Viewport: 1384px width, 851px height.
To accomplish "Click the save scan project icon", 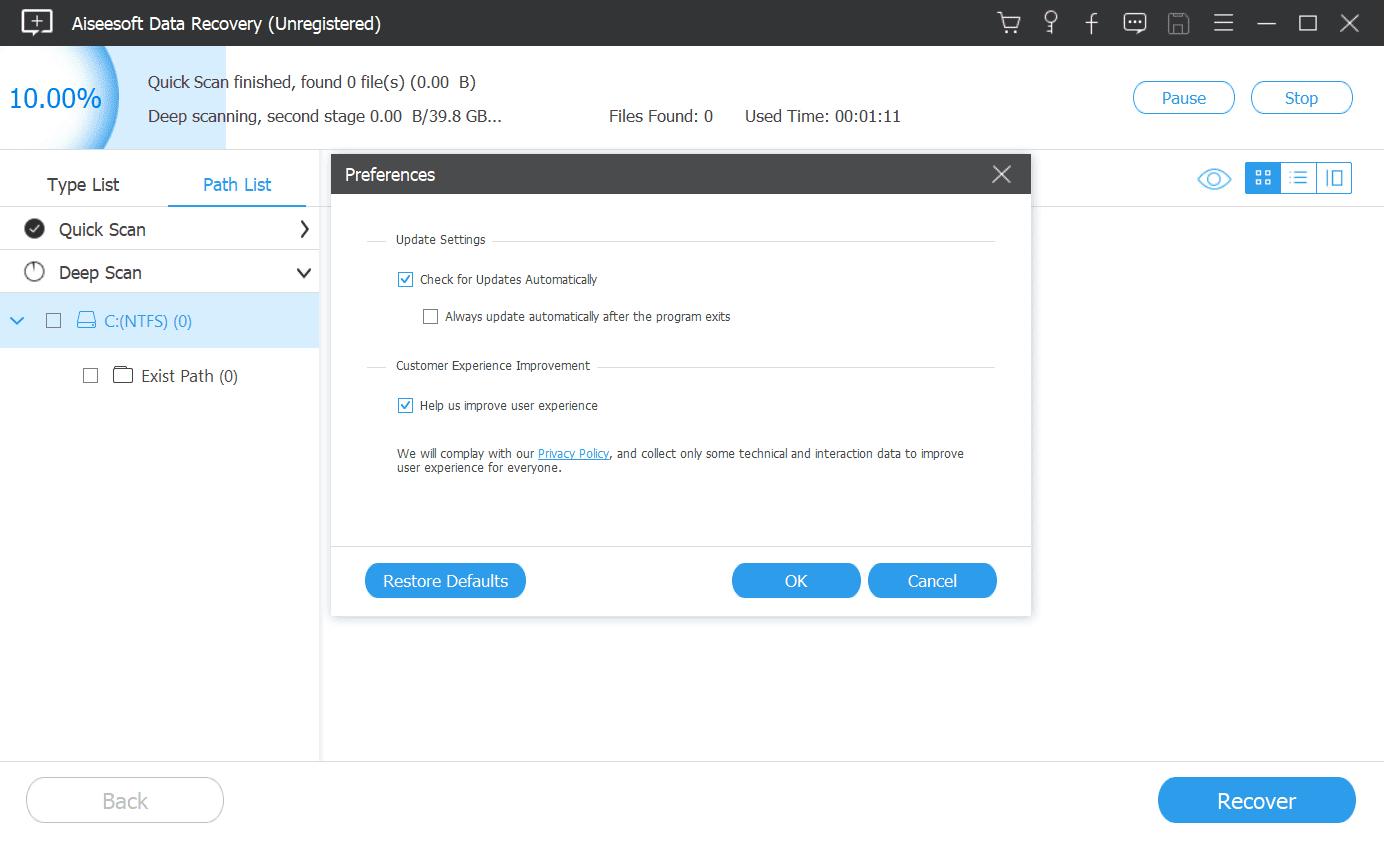I will click(x=1179, y=23).
